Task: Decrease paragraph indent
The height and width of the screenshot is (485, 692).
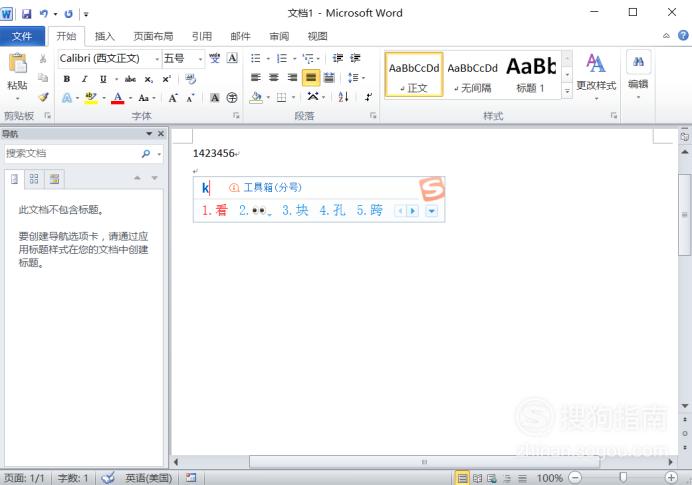Action: 338,58
